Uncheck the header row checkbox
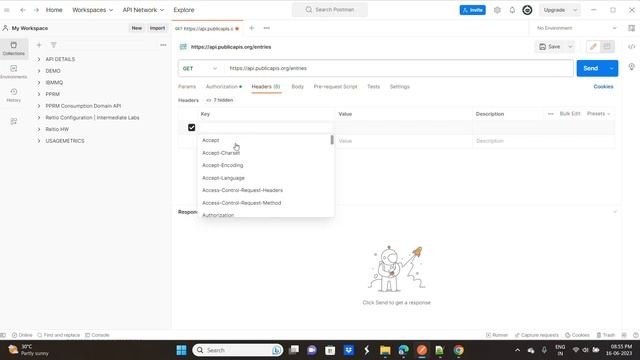Image resolution: width=640 pixels, height=360 pixels. pyautogui.click(x=191, y=127)
